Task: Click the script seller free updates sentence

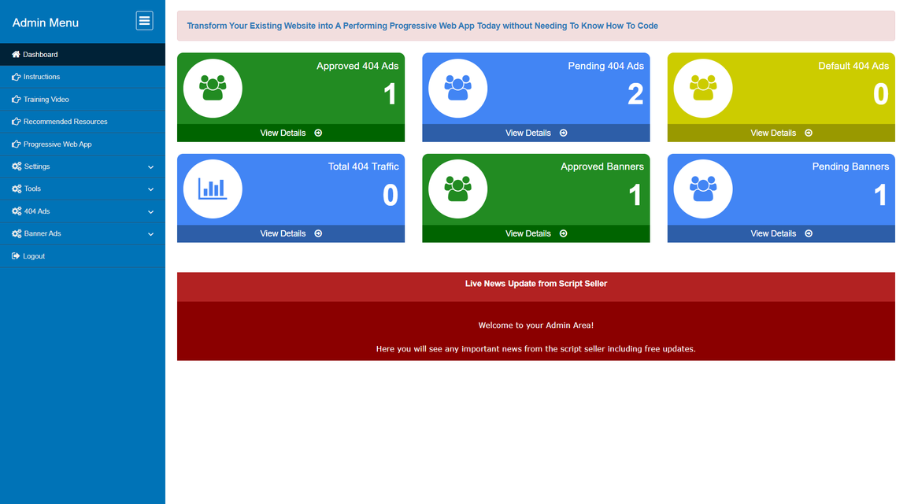Action: click(x=536, y=349)
